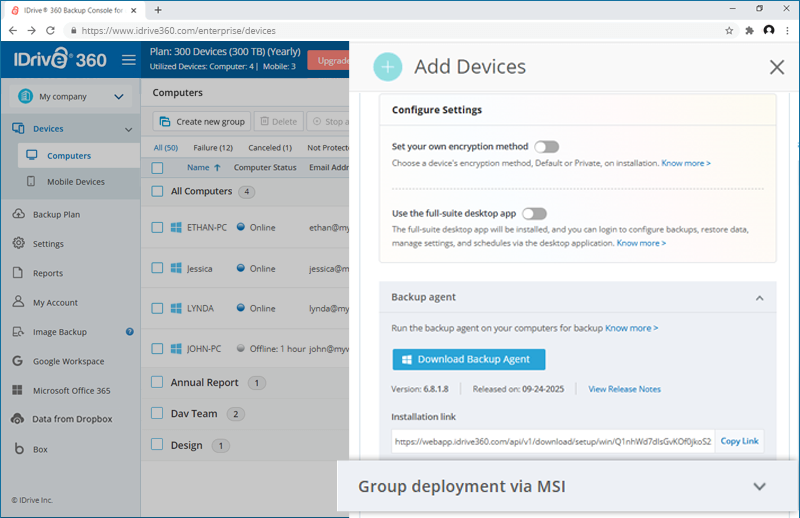The height and width of the screenshot is (518, 800).
Task: Click the Windows icon of Jessica row
Action: 176,268
